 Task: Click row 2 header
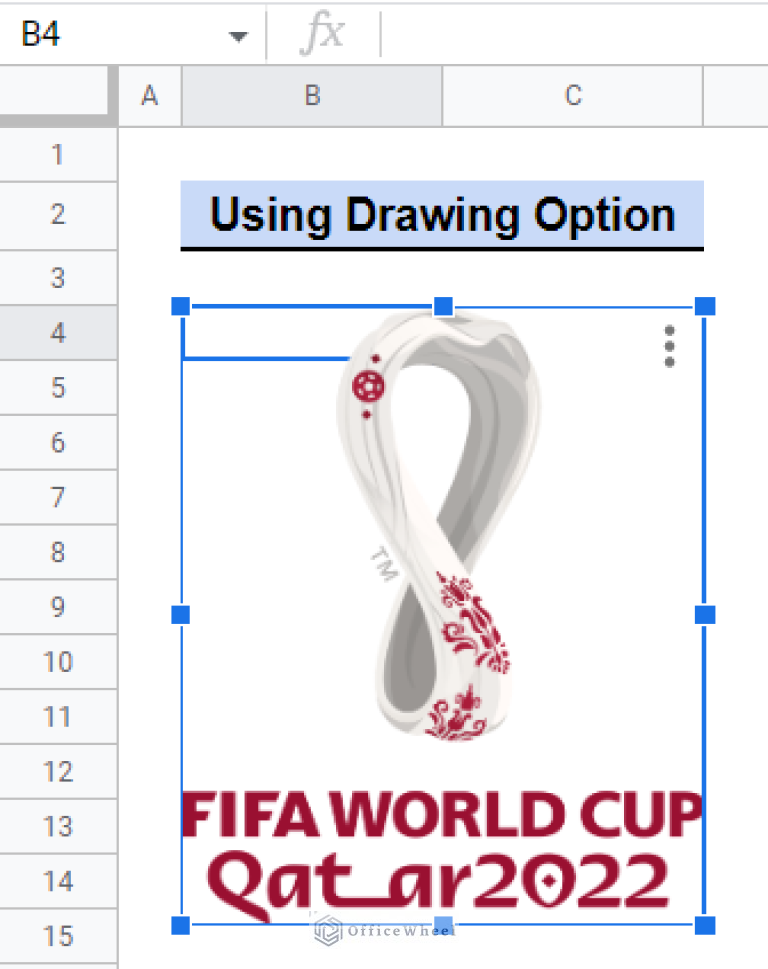(57, 216)
